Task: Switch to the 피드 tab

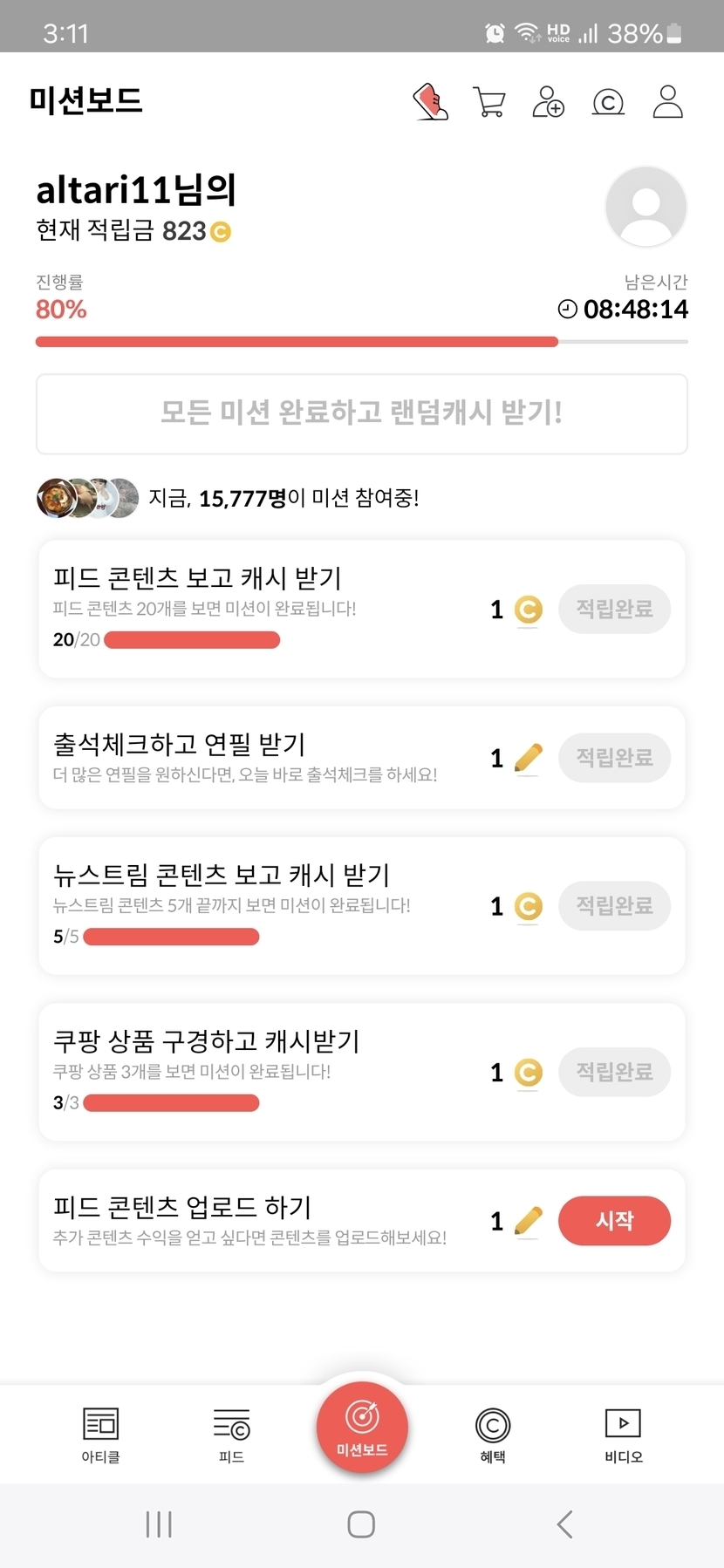Action: [231, 1435]
